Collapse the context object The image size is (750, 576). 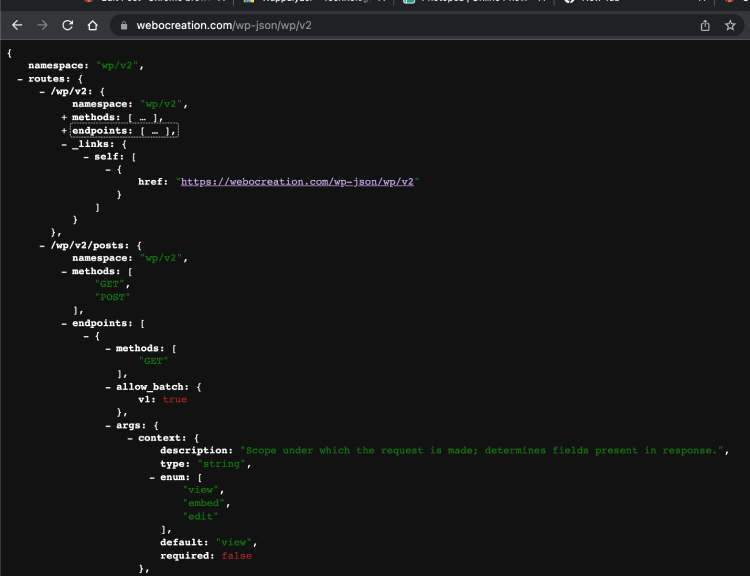point(130,438)
